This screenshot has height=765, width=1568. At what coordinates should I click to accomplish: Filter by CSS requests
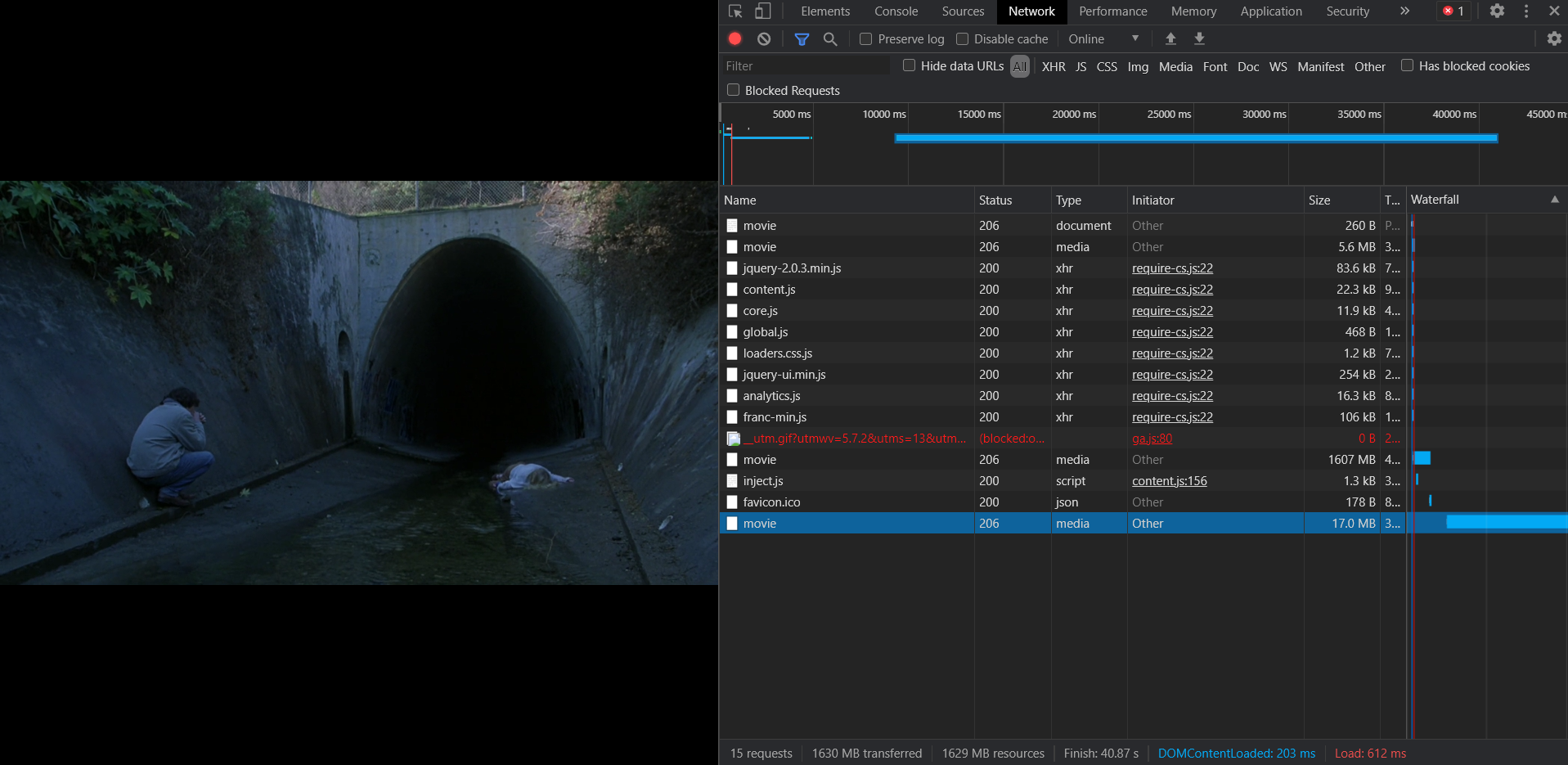click(1107, 66)
